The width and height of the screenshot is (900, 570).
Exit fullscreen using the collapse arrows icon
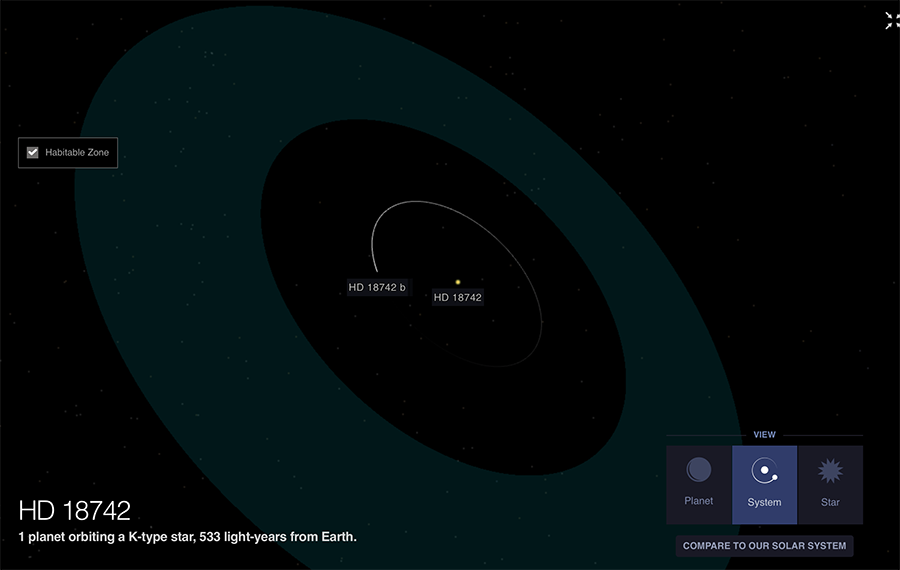pos(892,21)
